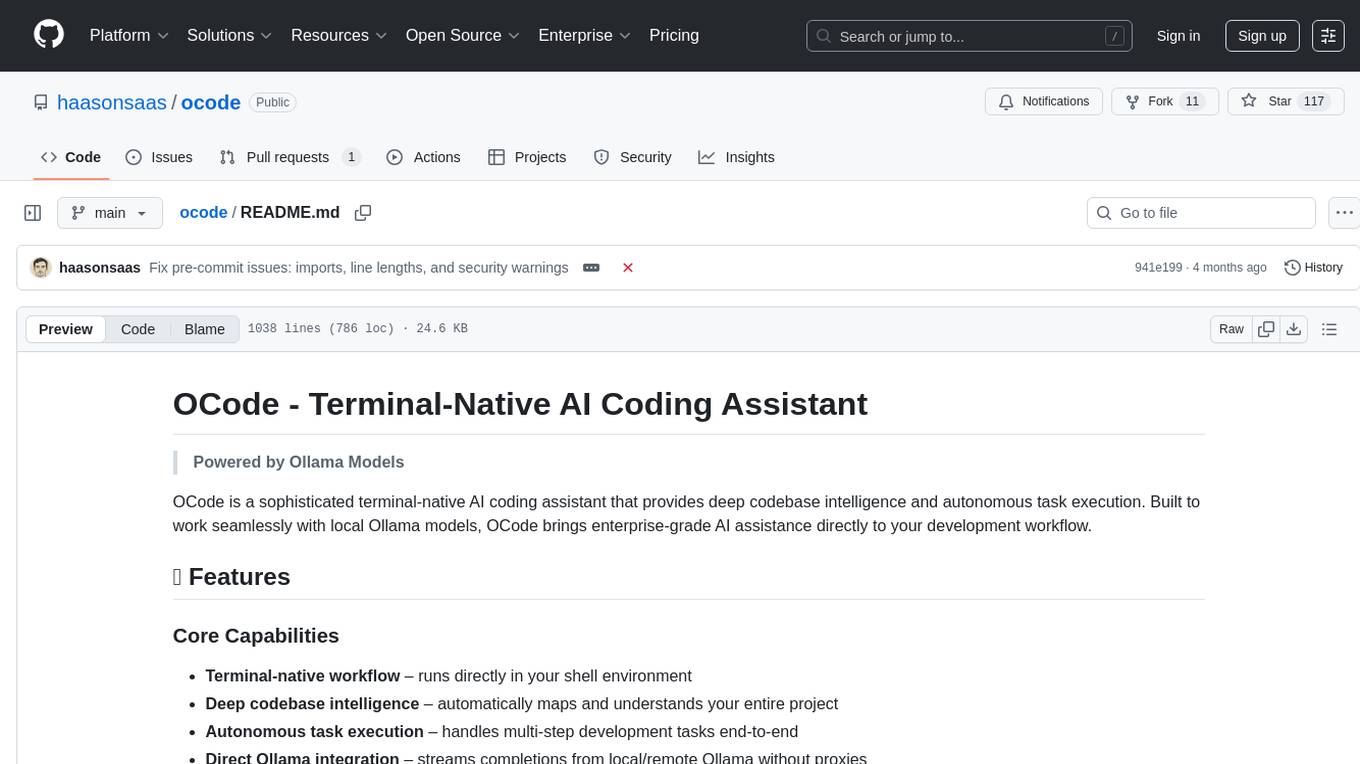The height and width of the screenshot is (764, 1360).
Task: Expand the Enterprise menu
Action: (x=585, y=35)
